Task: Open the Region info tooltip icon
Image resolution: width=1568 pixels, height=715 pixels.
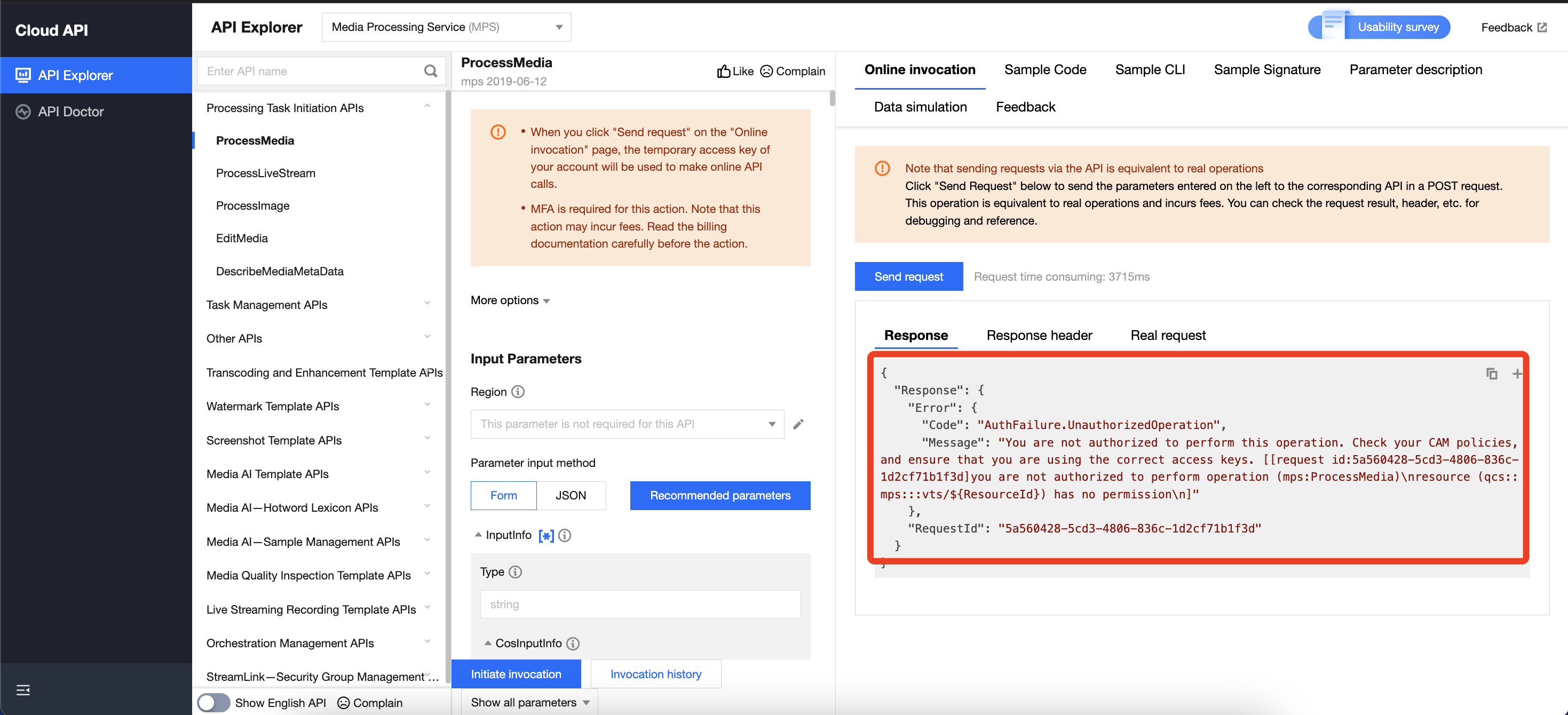Action: 517,392
